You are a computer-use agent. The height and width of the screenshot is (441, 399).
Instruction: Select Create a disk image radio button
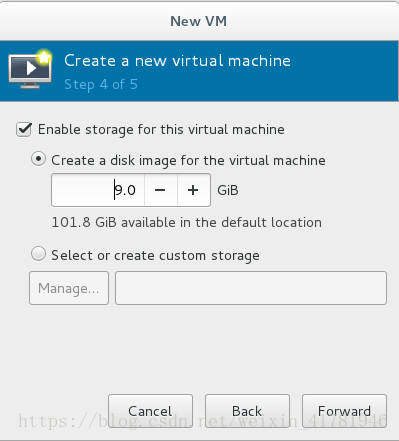[x=38, y=159]
